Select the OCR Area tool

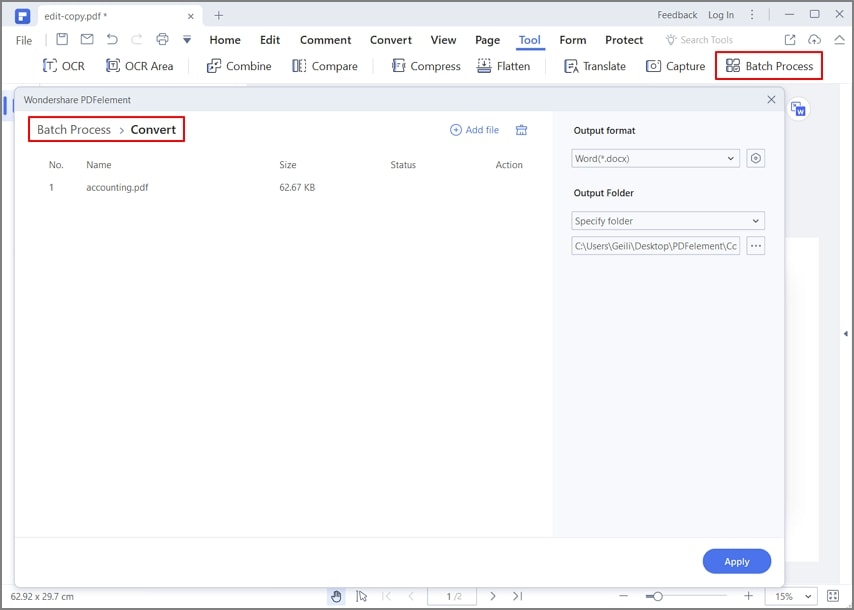coord(139,66)
